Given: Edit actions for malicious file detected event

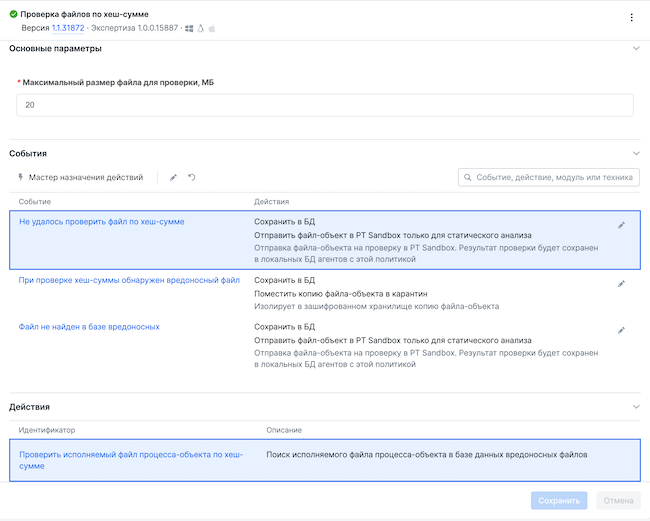Looking at the screenshot, I should tap(621, 284).
